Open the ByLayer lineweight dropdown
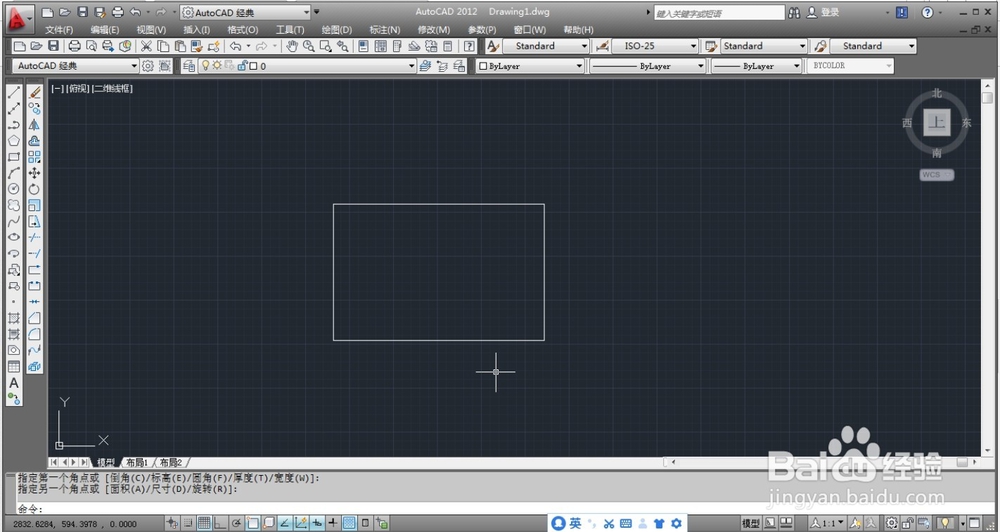1000x532 pixels. (x=756, y=66)
